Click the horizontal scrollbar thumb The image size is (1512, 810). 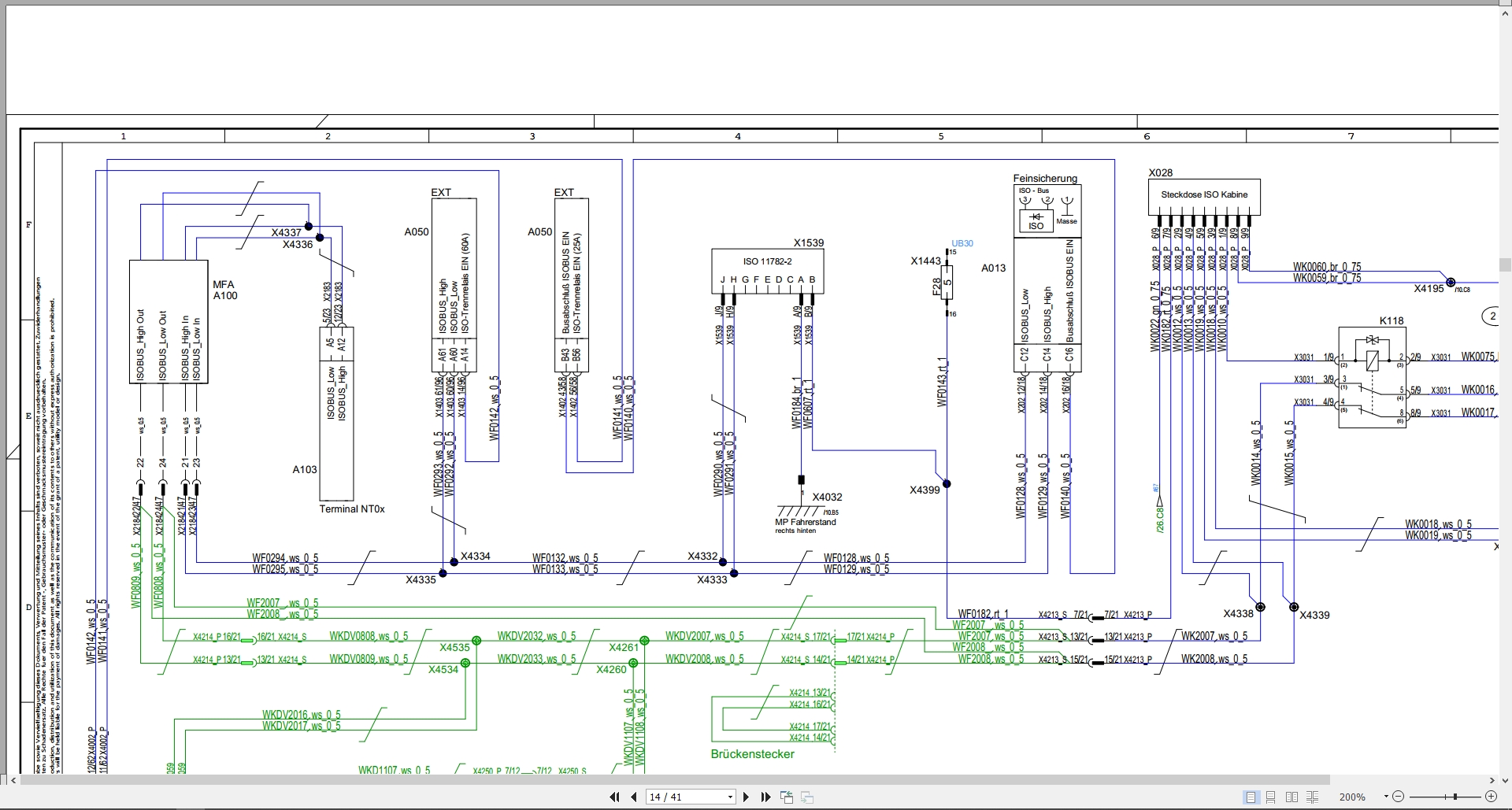[x=675, y=780]
